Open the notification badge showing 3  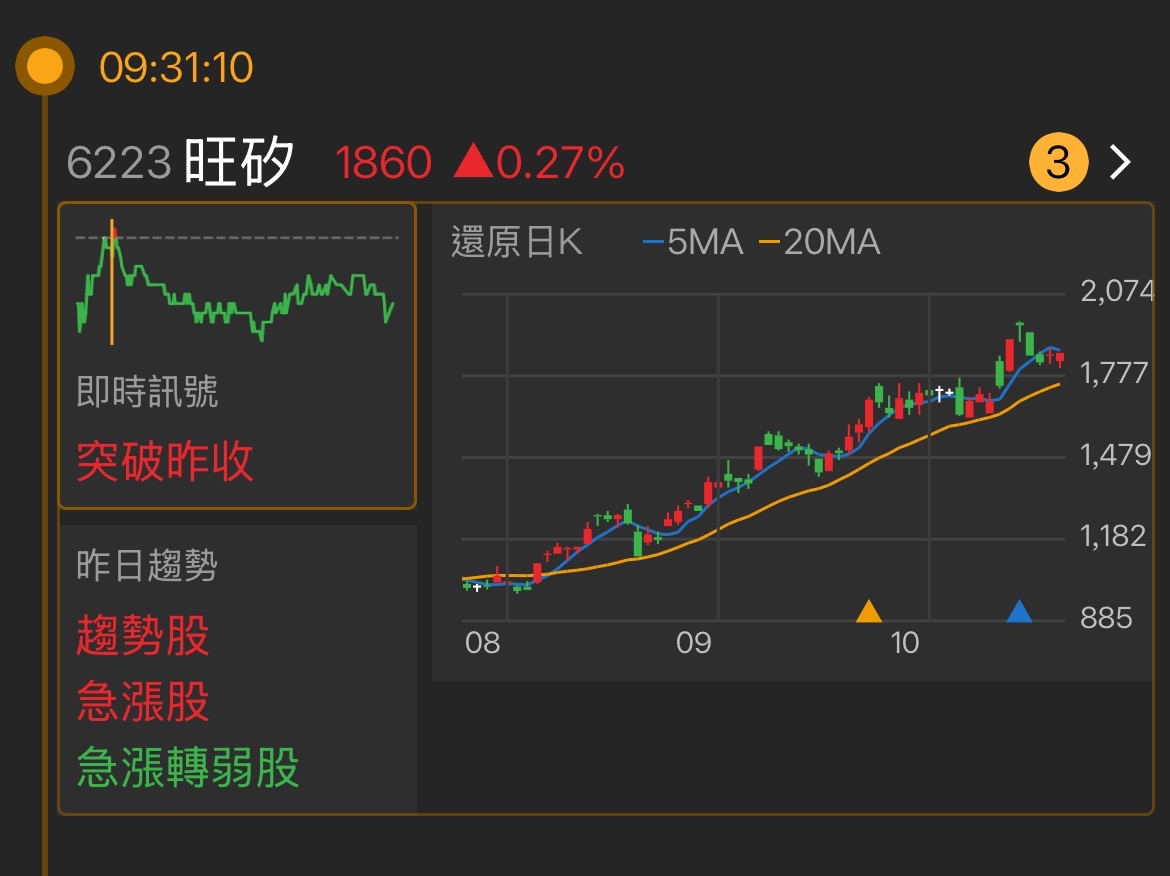click(1057, 161)
